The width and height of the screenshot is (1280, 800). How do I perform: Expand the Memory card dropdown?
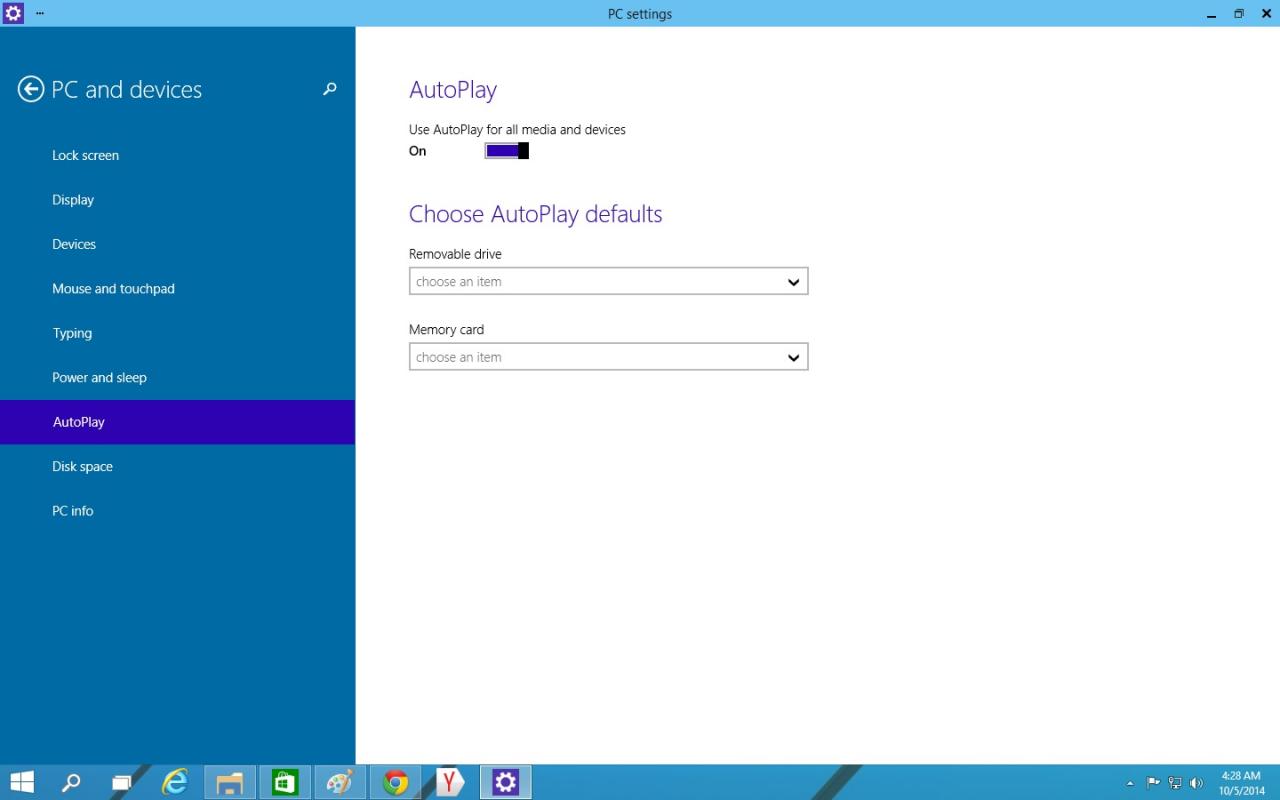(608, 357)
